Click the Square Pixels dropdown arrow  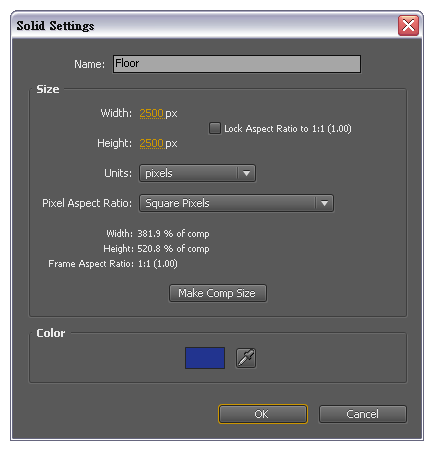coord(324,203)
